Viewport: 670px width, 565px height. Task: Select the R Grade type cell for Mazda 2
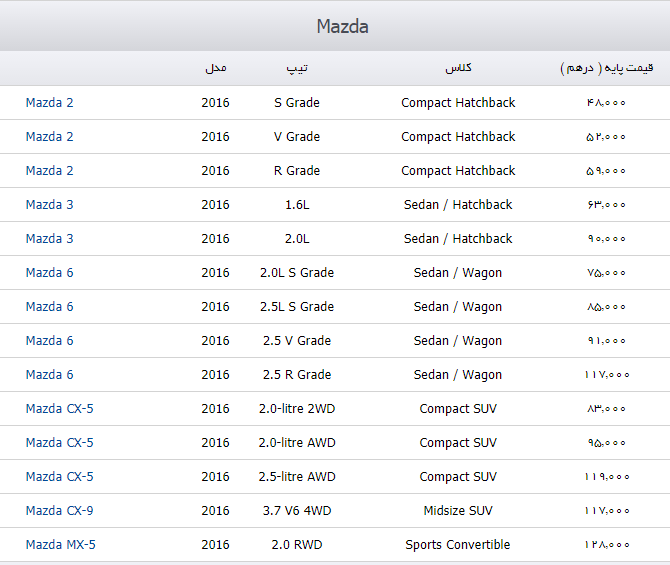click(297, 171)
